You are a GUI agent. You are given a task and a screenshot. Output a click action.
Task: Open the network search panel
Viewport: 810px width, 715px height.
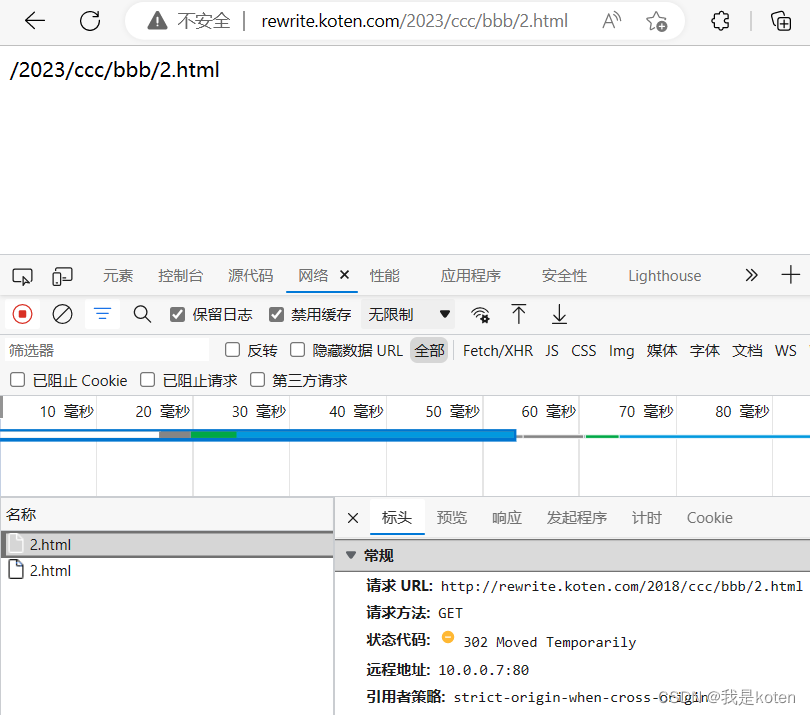142,314
